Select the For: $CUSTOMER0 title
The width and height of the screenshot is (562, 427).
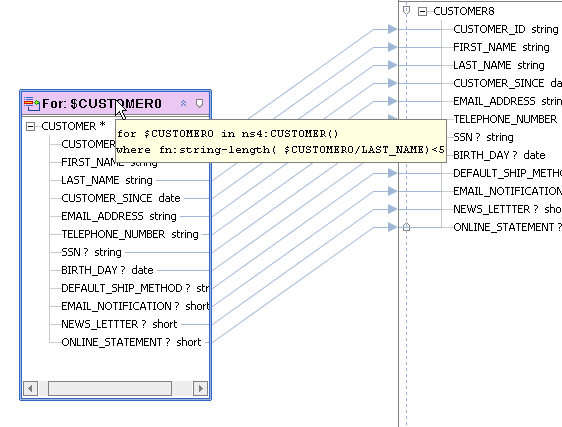click(102, 104)
